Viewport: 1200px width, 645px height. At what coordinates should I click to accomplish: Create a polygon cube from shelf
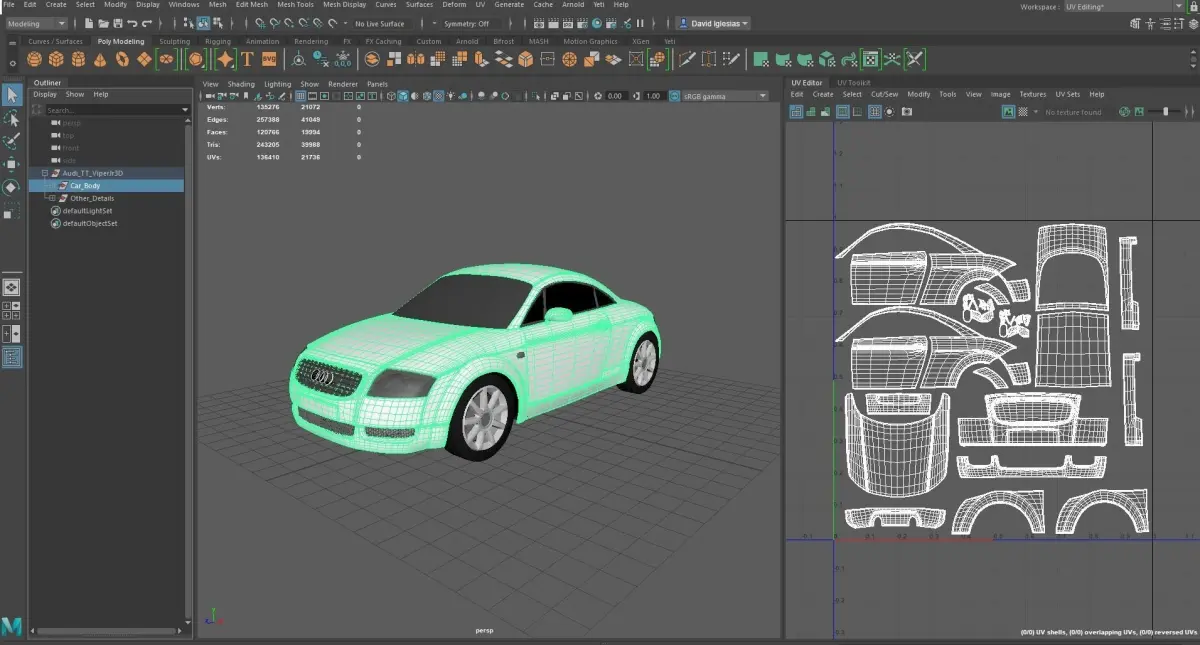[57, 60]
